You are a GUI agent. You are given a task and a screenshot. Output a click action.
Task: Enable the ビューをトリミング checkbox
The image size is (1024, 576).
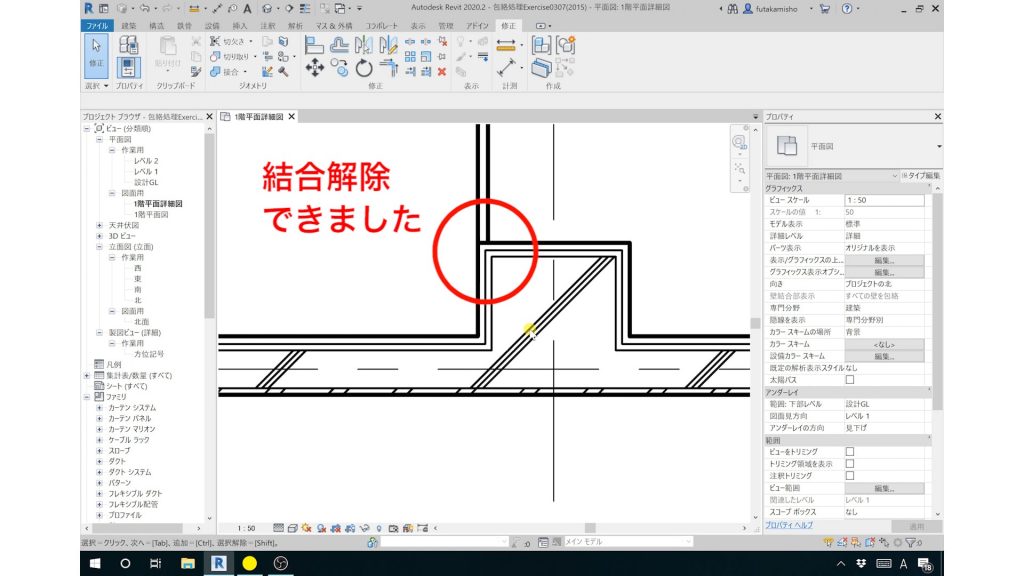pos(850,452)
